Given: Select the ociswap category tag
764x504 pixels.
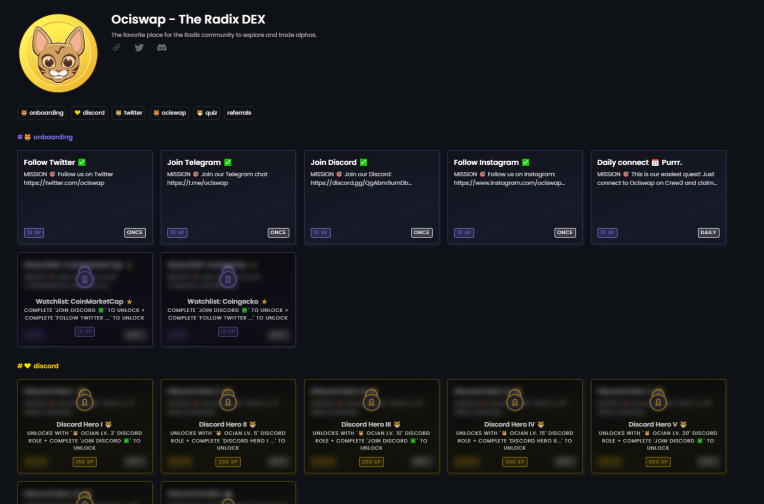Looking at the screenshot, I should coord(170,113).
